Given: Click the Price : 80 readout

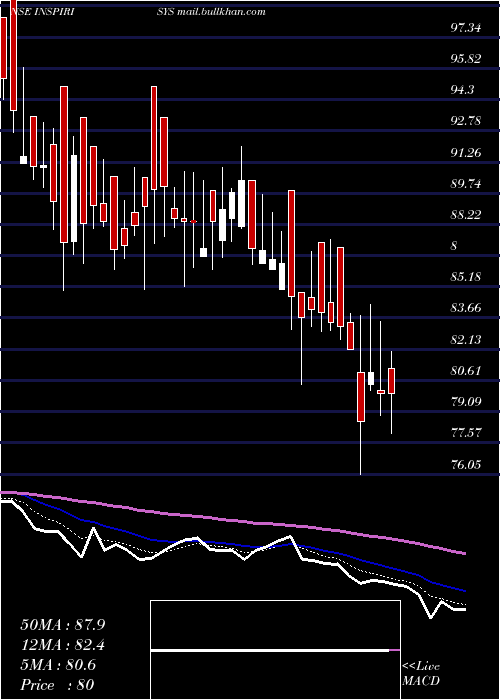Looking at the screenshot, I should 57,685.
